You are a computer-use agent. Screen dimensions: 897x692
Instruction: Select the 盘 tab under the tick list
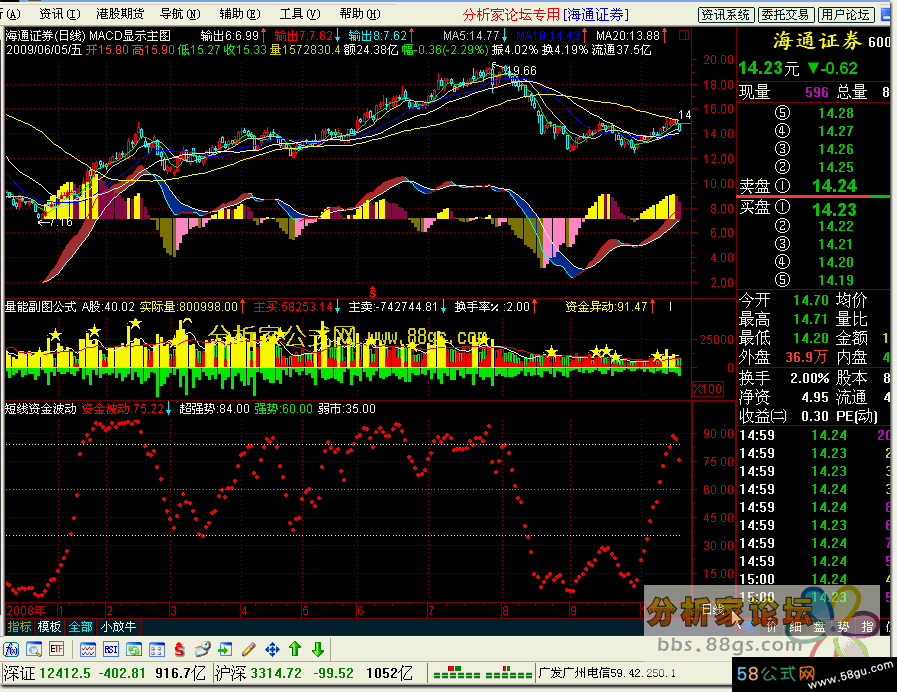pyautogui.click(x=819, y=627)
